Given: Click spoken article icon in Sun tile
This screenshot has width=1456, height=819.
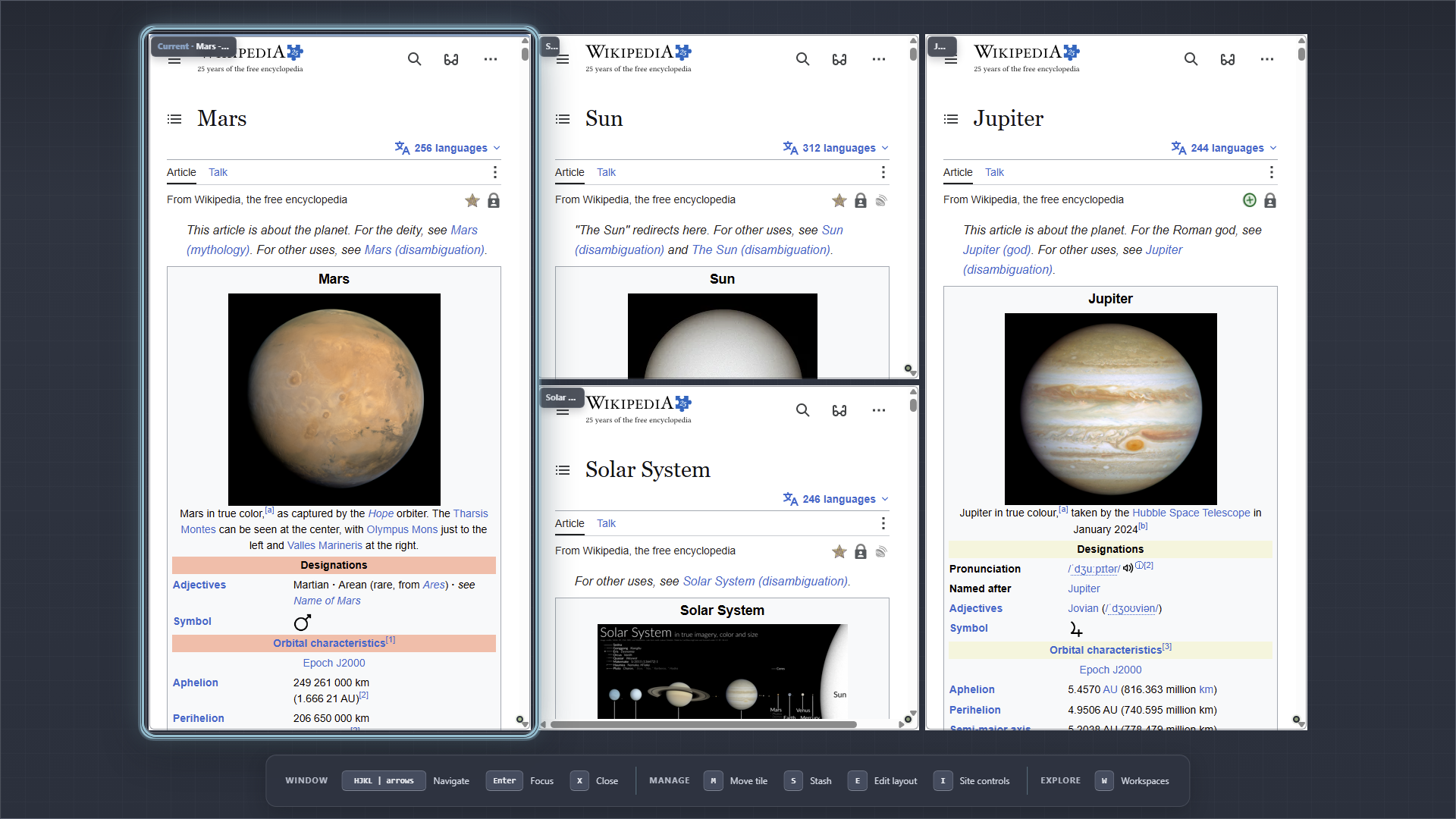Looking at the screenshot, I should (x=881, y=200).
